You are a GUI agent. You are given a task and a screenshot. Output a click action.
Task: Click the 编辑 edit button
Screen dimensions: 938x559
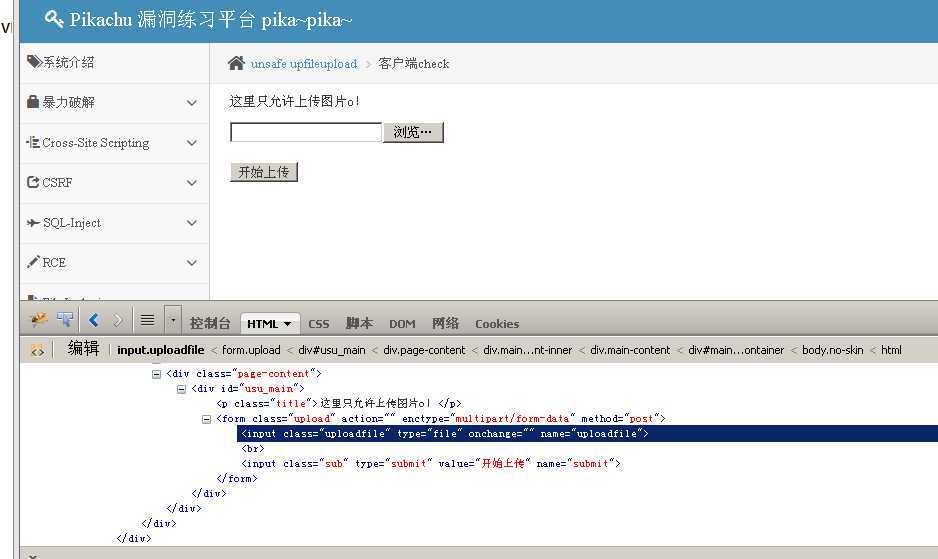84,348
